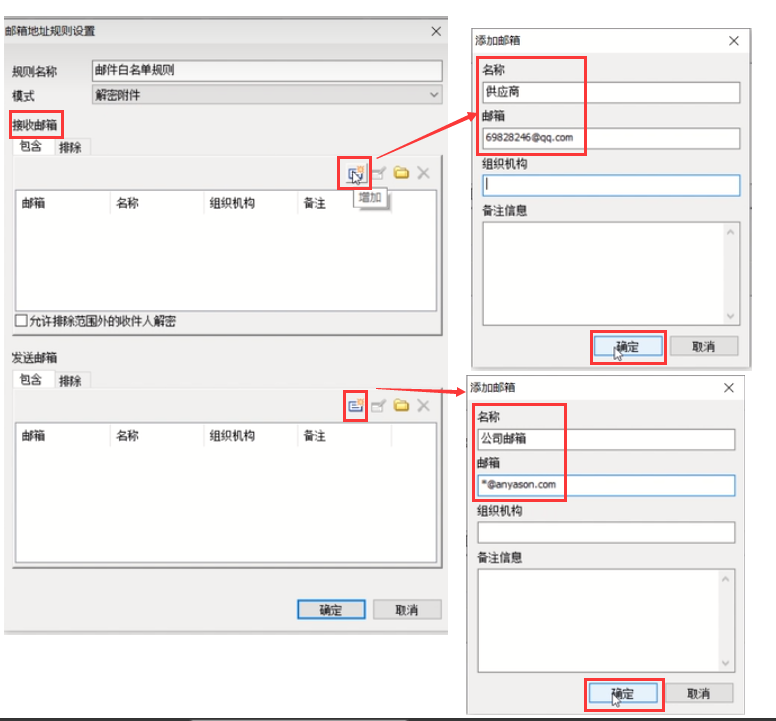This screenshot has width=776, height=721.
Task: Confirm the 供应商 mailbox with 确定
Action: [x=627, y=347]
